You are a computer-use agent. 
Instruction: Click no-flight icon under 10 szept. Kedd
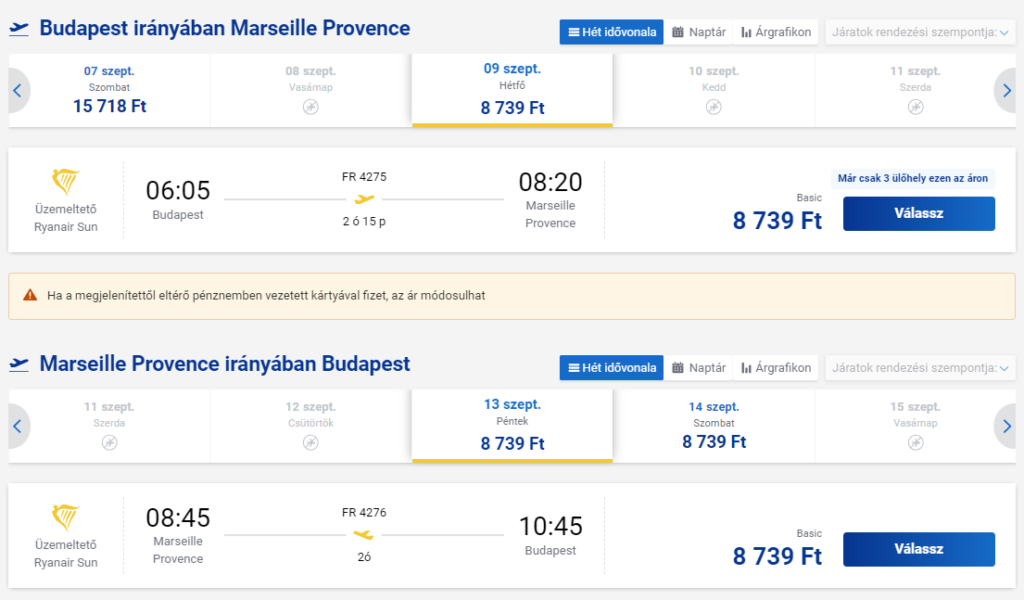(714, 107)
